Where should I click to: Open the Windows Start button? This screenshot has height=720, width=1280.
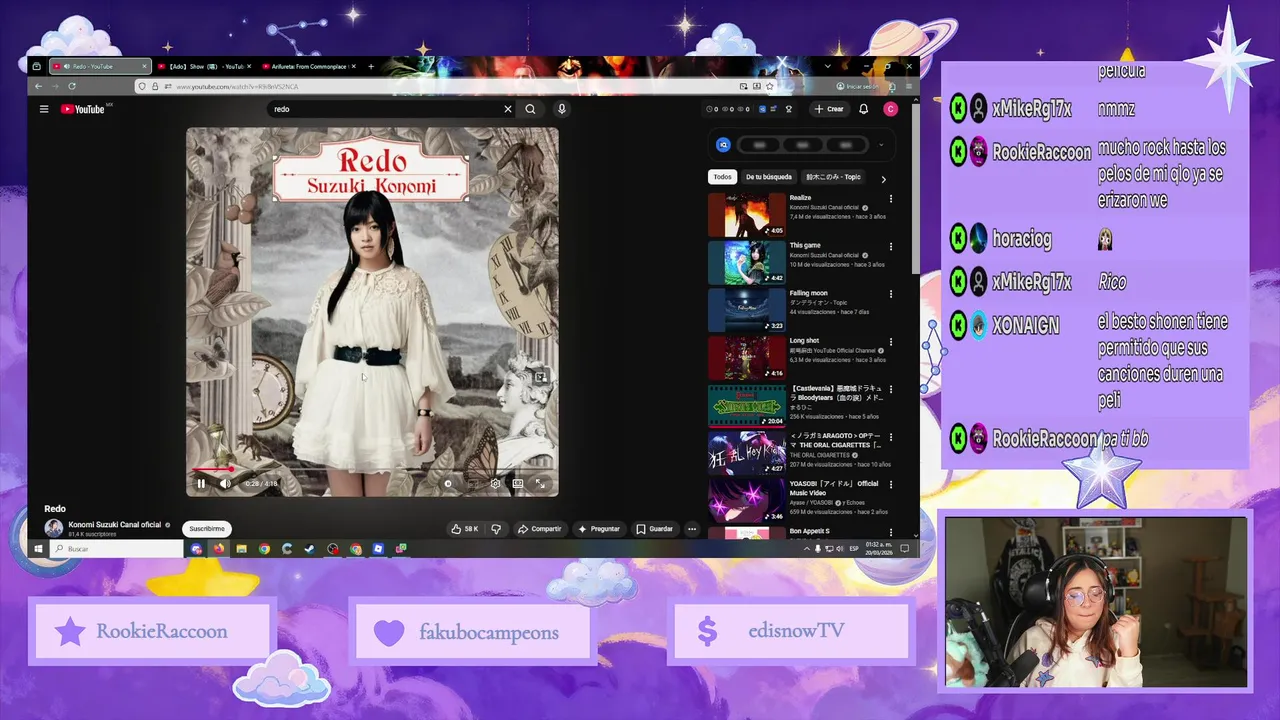click(x=39, y=548)
